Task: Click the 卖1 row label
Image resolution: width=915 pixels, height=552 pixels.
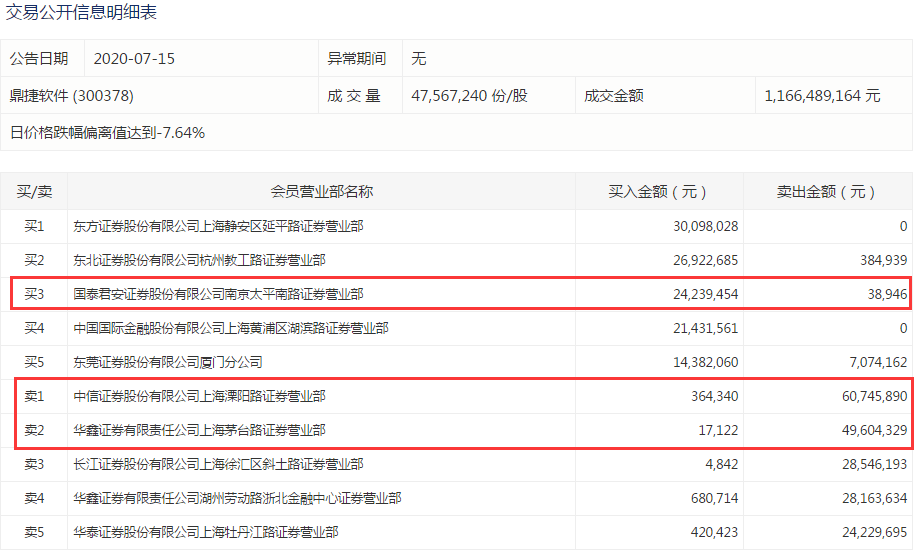Action: (x=34, y=396)
